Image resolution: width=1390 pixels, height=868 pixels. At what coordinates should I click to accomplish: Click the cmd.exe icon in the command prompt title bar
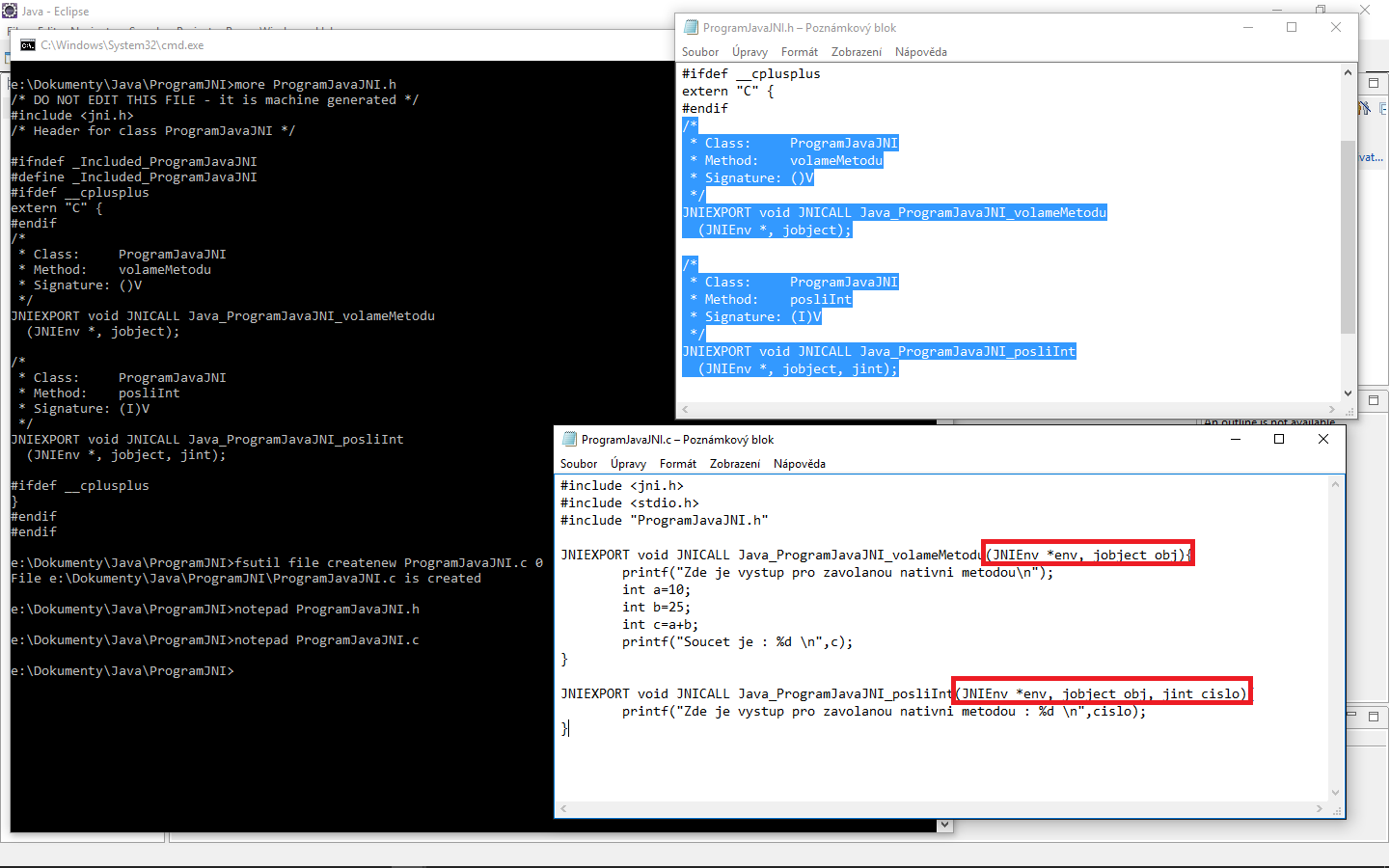point(26,44)
